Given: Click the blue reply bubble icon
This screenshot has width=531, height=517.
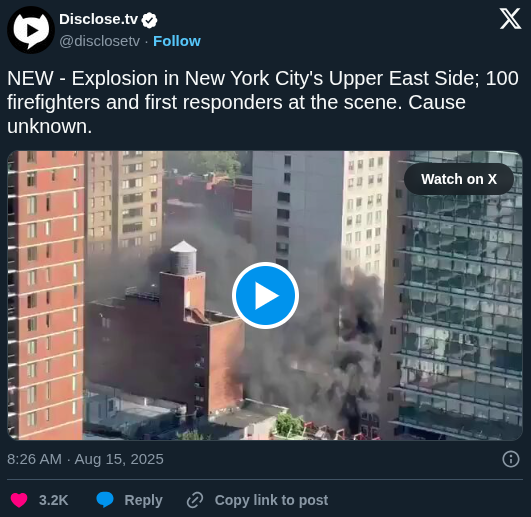Looking at the screenshot, I should point(105,500).
